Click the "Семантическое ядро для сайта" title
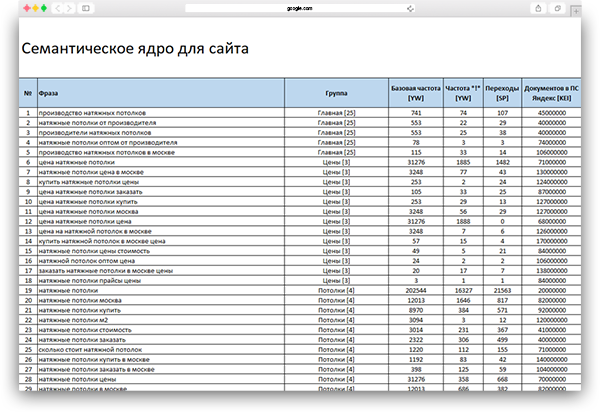600x413 pixels. (x=135, y=48)
